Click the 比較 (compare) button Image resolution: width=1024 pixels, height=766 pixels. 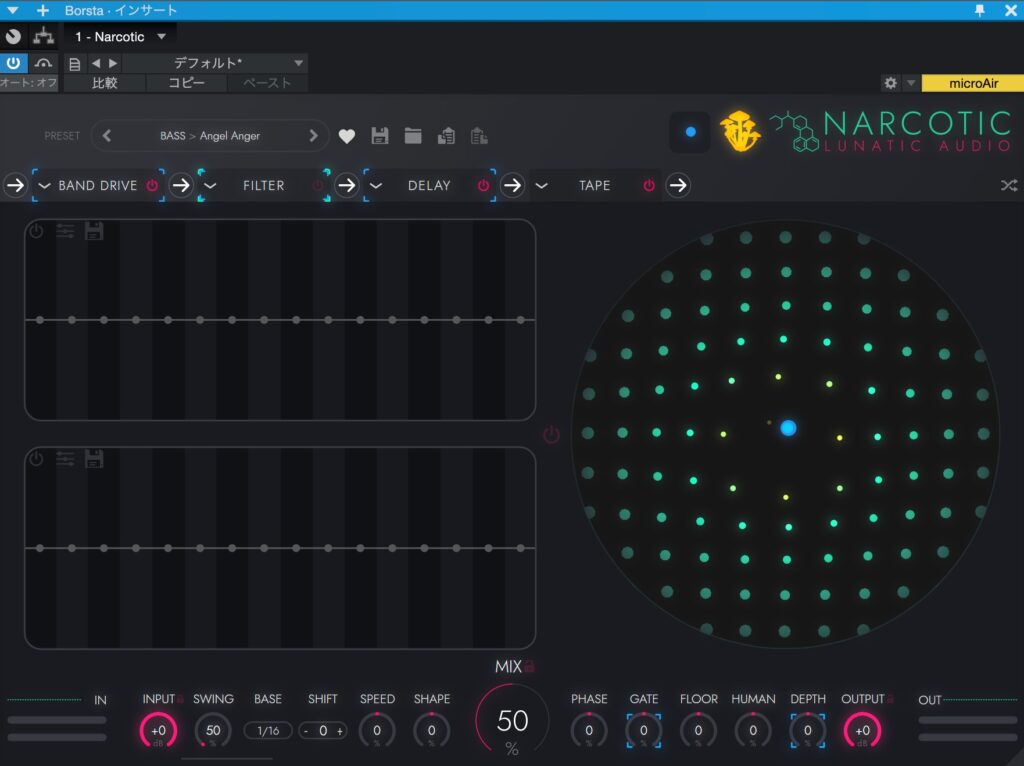pyautogui.click(x=105, y=83)
